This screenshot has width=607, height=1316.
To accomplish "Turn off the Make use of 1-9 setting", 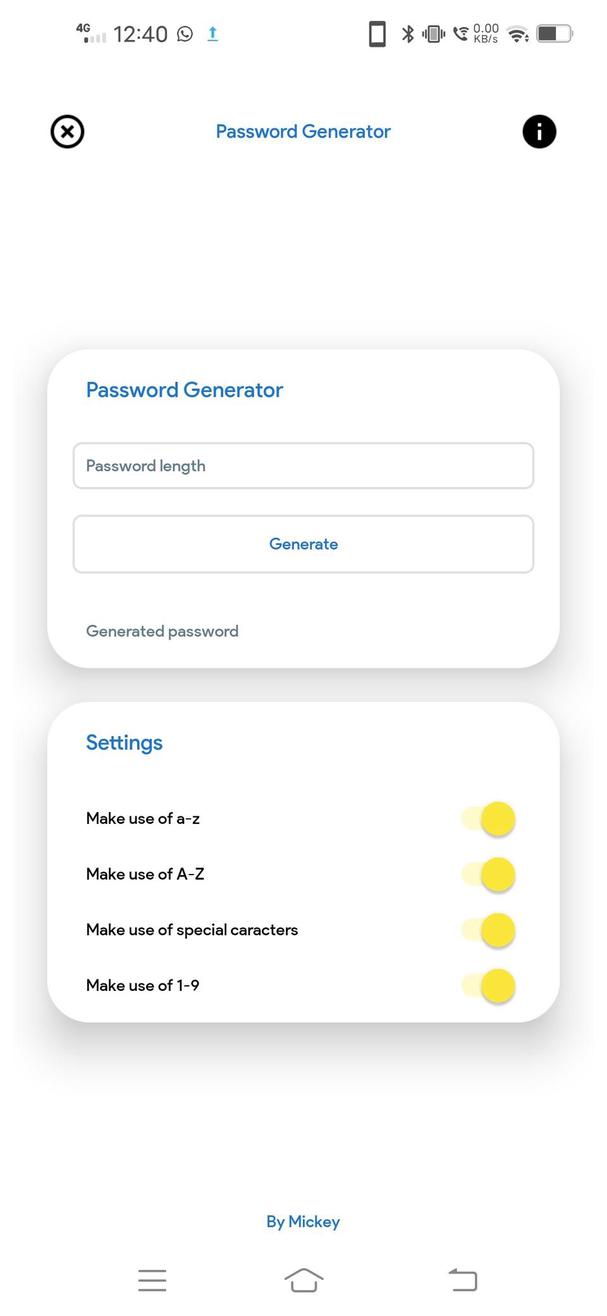I will [x=490, y=985].
